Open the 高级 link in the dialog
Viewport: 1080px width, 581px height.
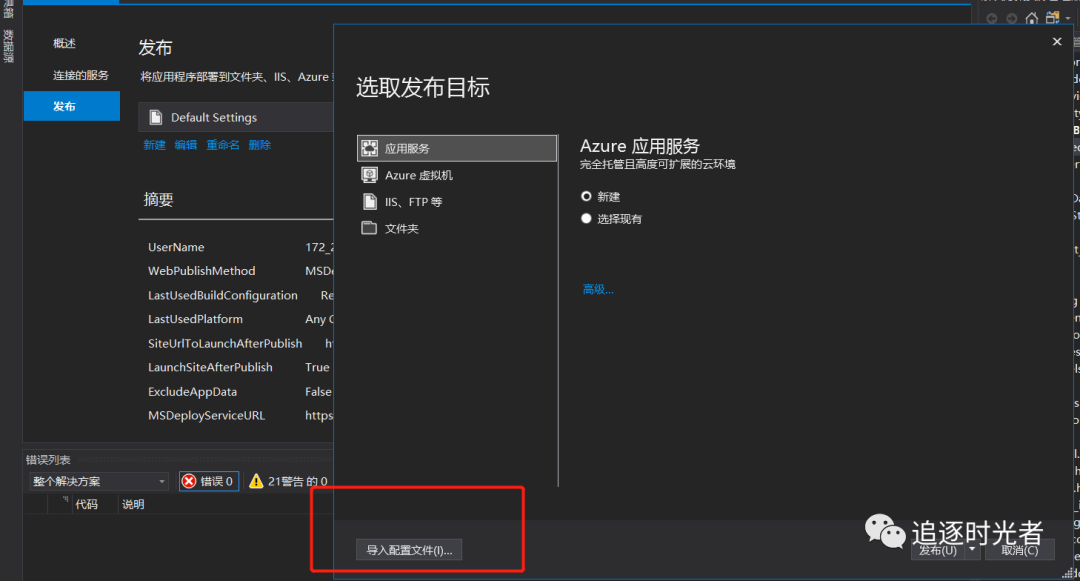597,288
